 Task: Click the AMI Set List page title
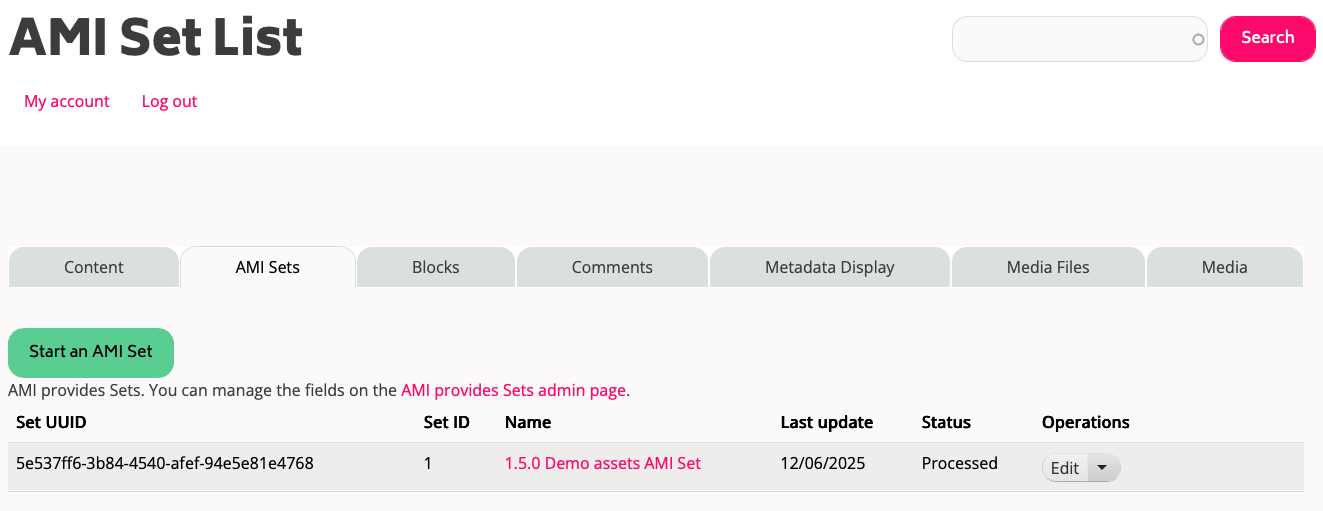pos(156,39)
